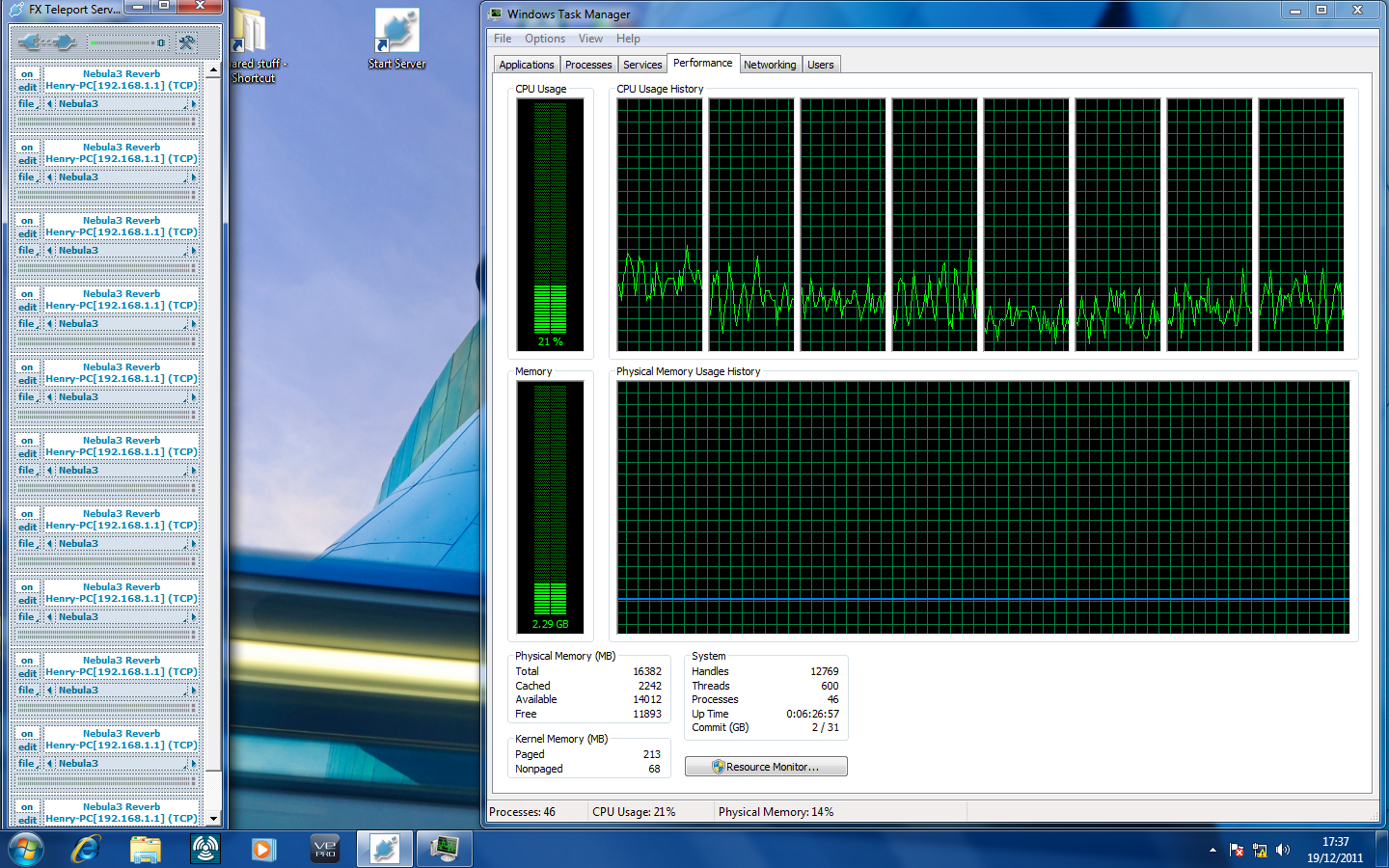Open the Start Server desktop shortcut
The image size is (1389, 868).
(396, 39)
